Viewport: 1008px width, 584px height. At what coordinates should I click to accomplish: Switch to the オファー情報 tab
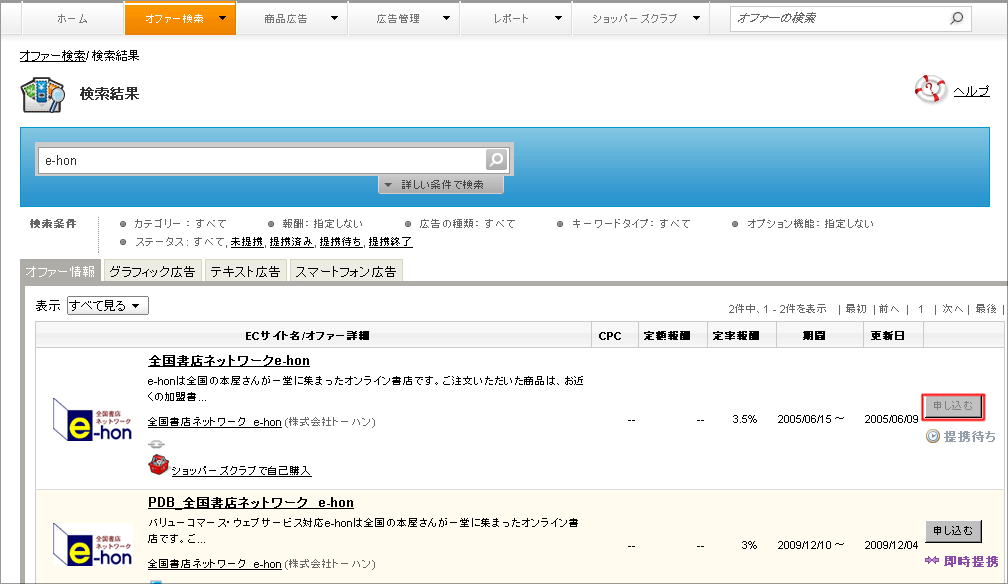pos(60,271)
